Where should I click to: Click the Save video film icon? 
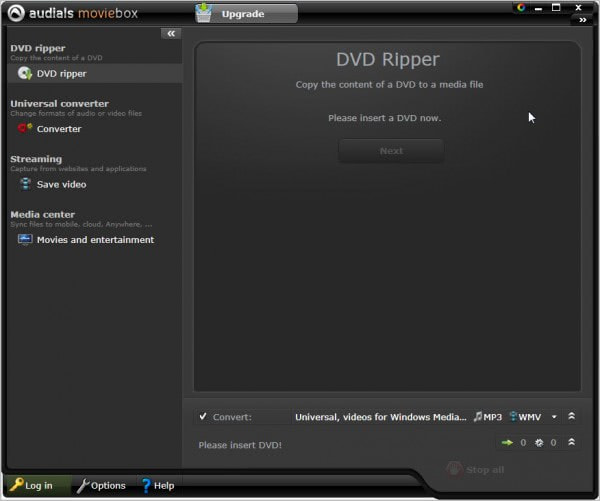[25, 184]
